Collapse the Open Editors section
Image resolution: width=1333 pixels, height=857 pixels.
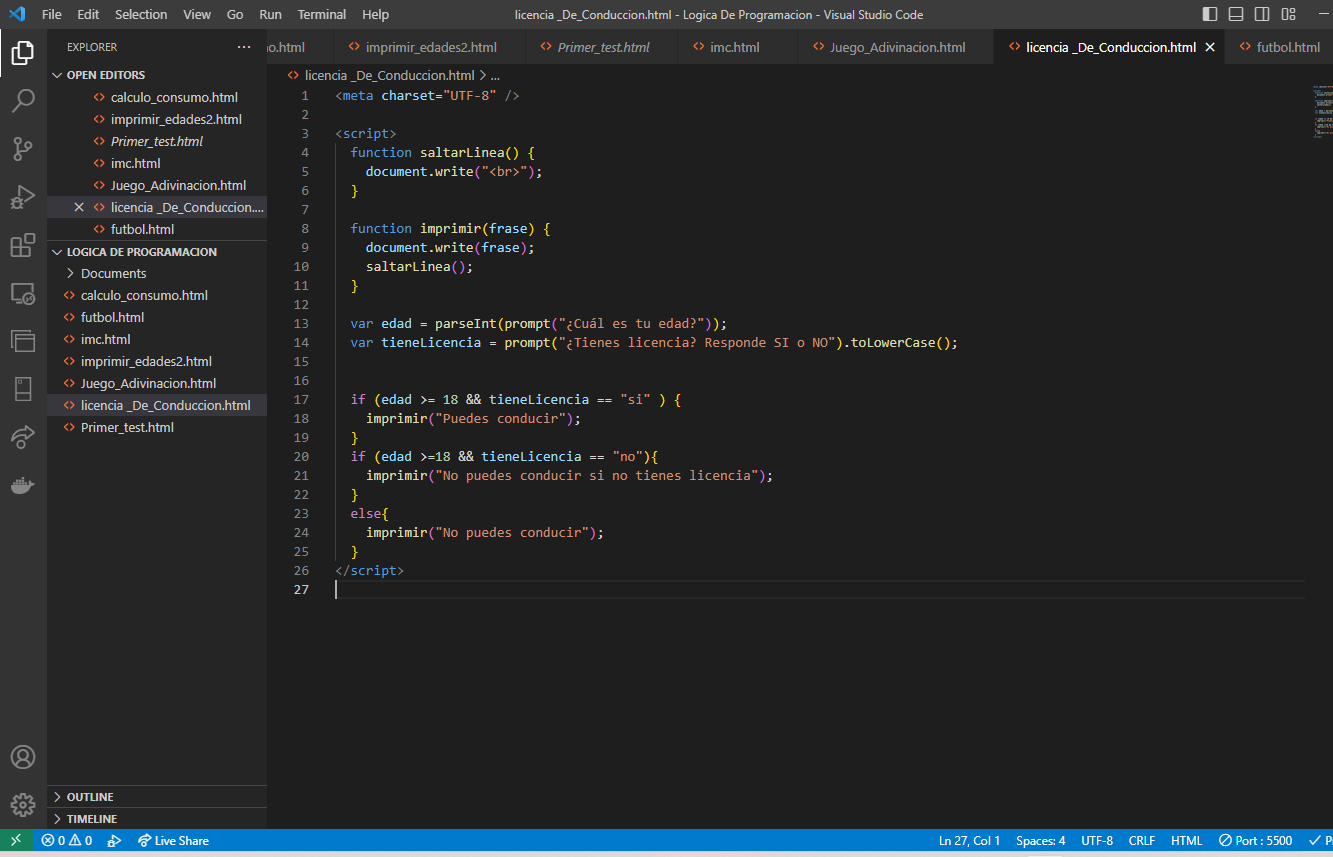click(157, 75)
